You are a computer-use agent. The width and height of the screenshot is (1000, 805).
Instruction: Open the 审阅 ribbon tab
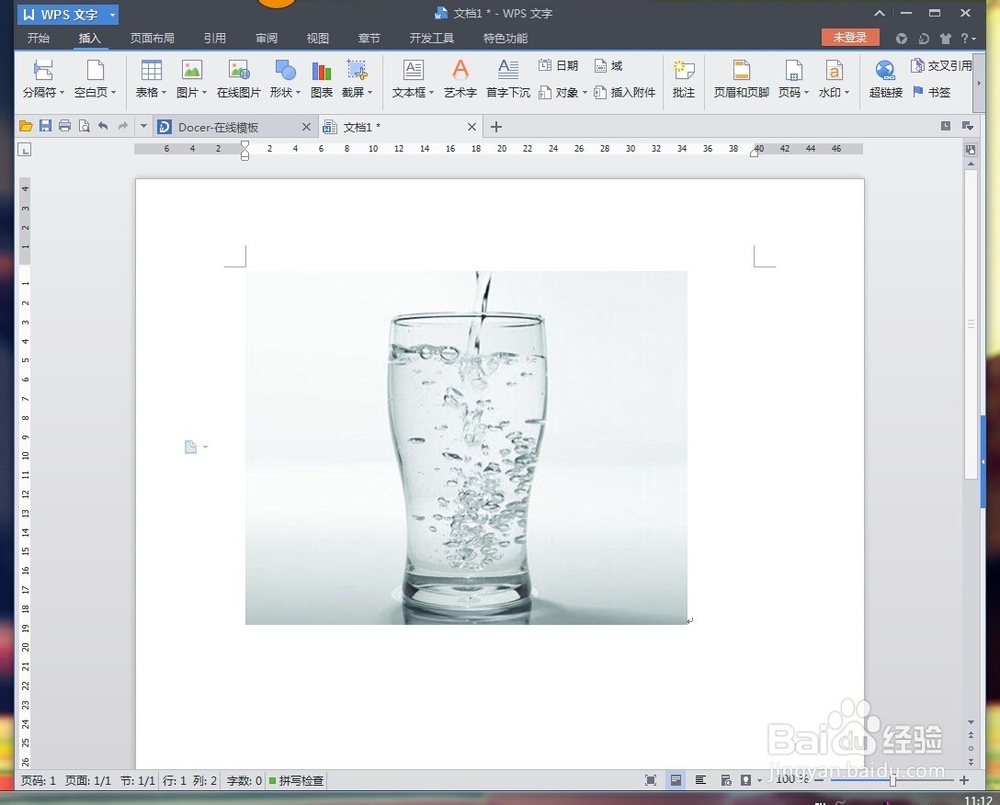click(266, 38)
